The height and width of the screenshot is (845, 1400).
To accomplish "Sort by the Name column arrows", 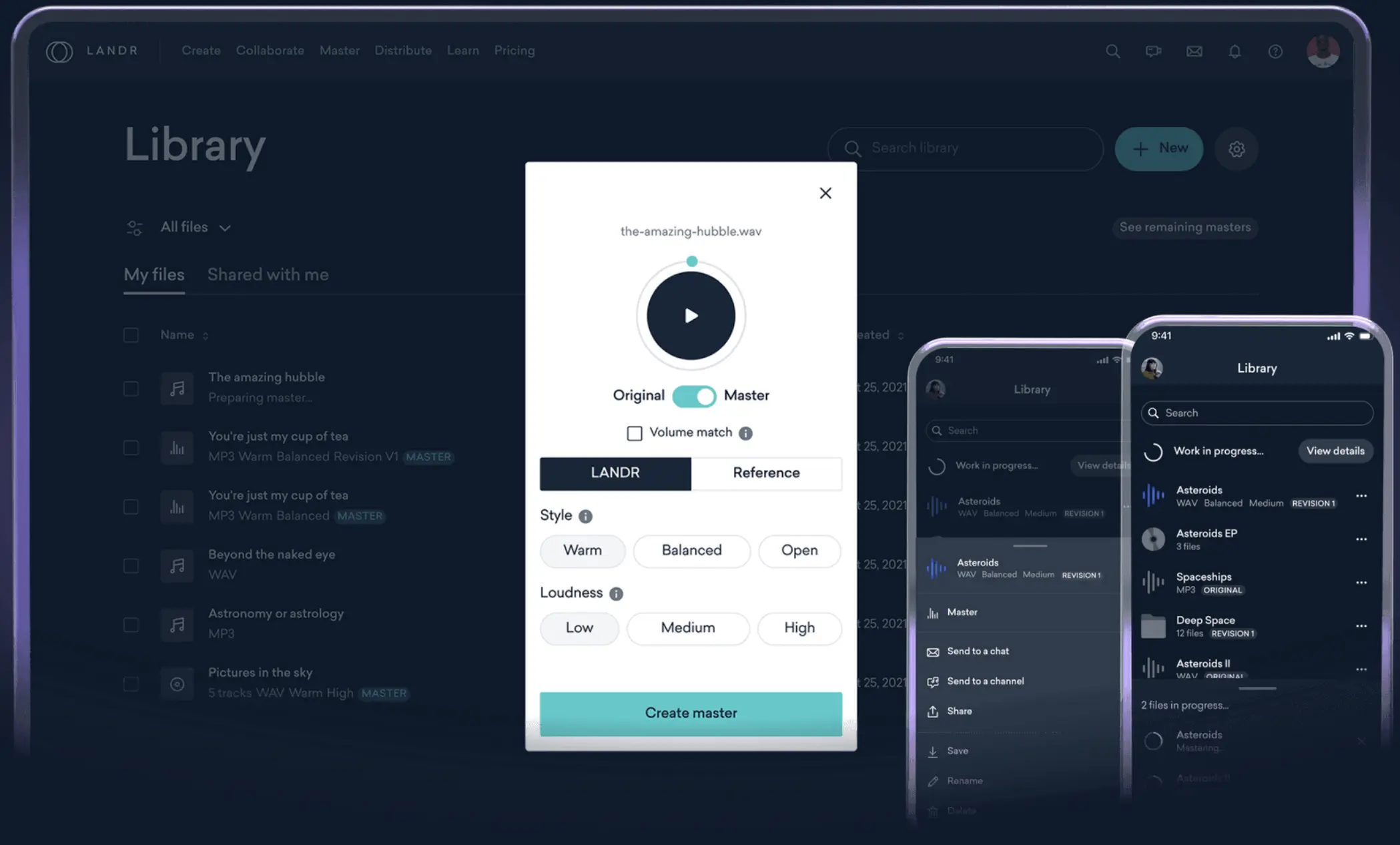I will coord(206,336).
